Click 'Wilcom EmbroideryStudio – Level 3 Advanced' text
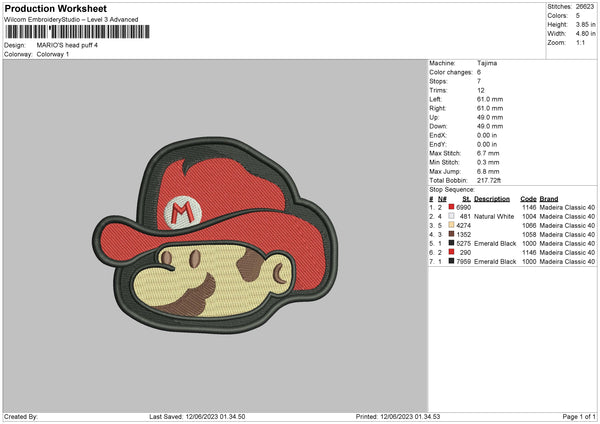The image size is (600, 424). click(71, 20)
